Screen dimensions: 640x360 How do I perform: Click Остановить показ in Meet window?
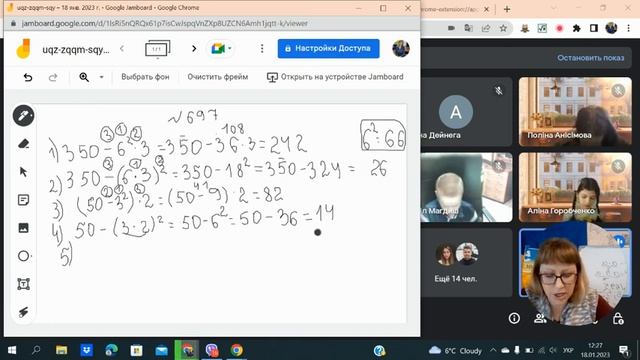coord(591,58)
